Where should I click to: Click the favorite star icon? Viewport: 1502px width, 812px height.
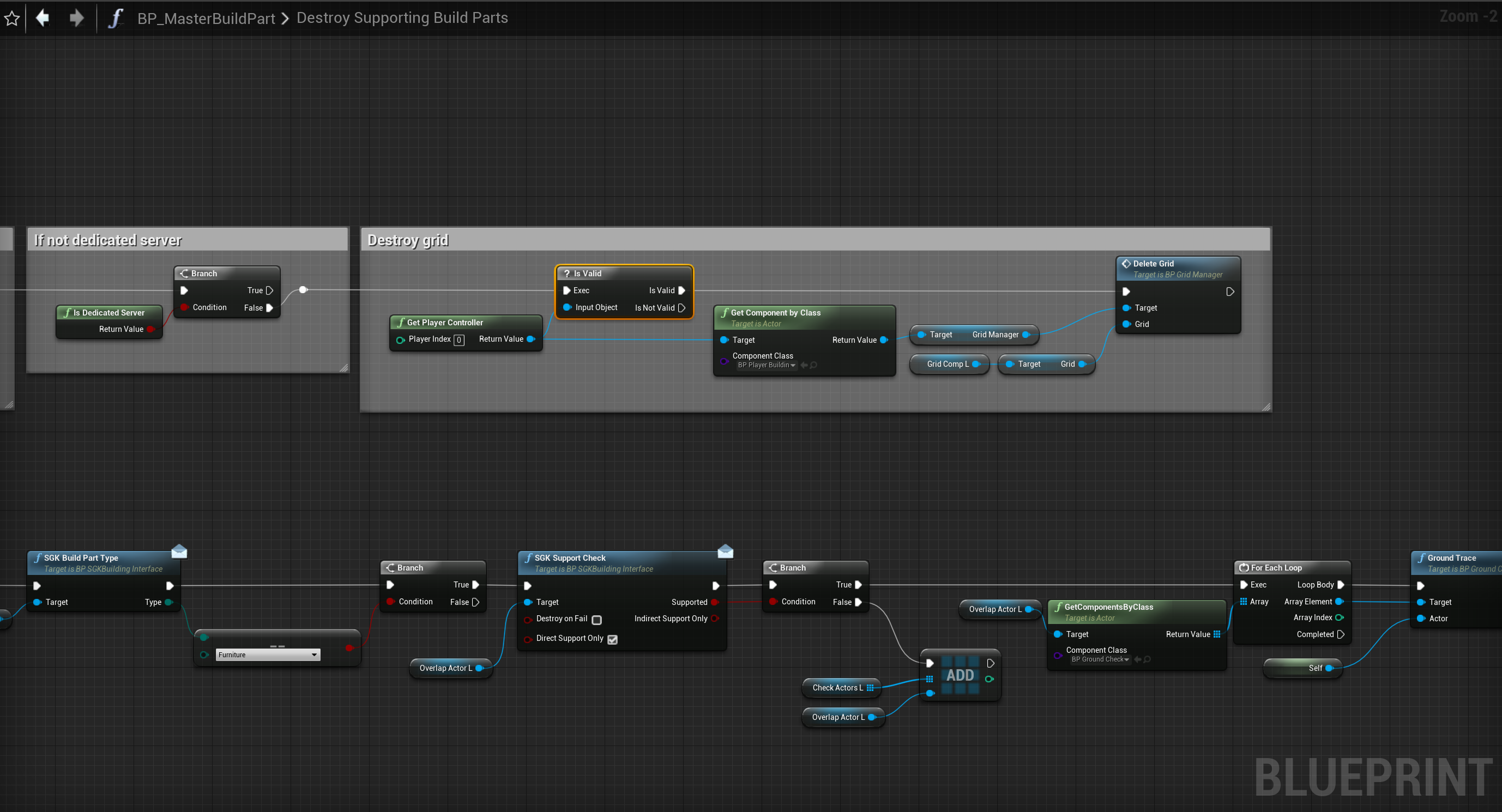tap(11, 18)
